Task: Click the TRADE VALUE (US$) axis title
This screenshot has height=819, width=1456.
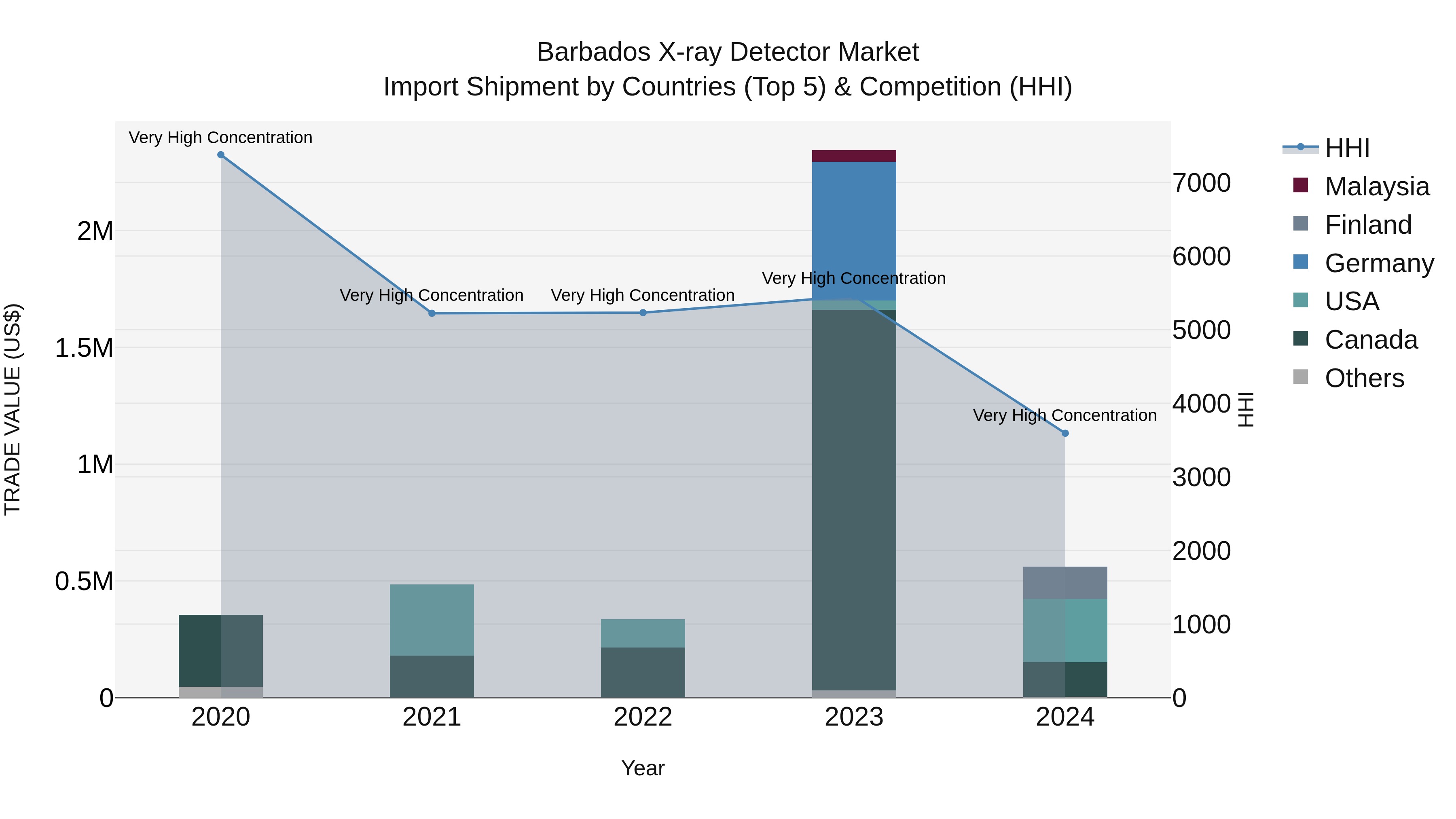Action: [13, 409]
